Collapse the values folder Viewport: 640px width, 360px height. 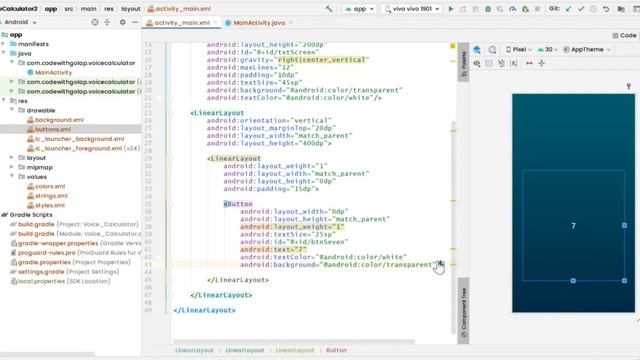coord(12,176)
